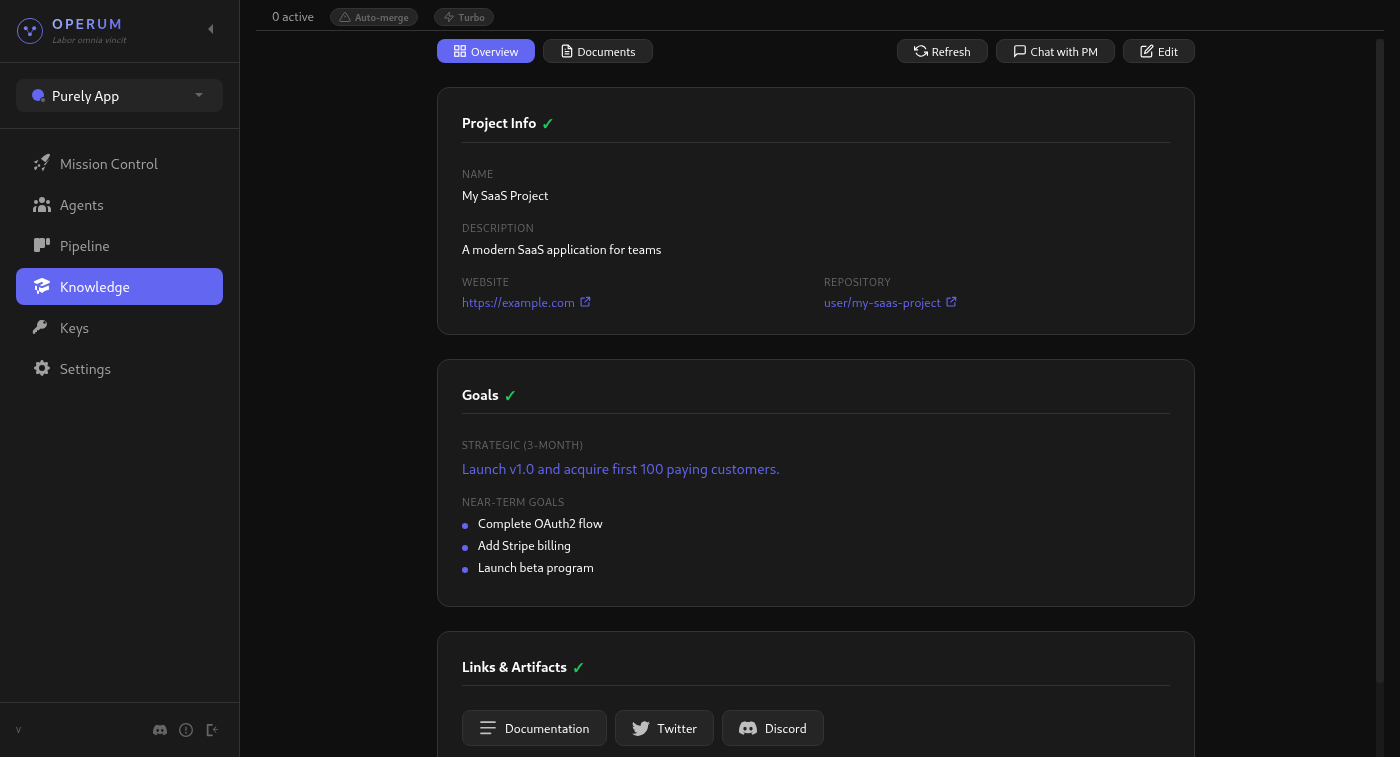Viewport: 1400px width, 757px height.
Task: Switch to the Documents tab
Action: 597,51
